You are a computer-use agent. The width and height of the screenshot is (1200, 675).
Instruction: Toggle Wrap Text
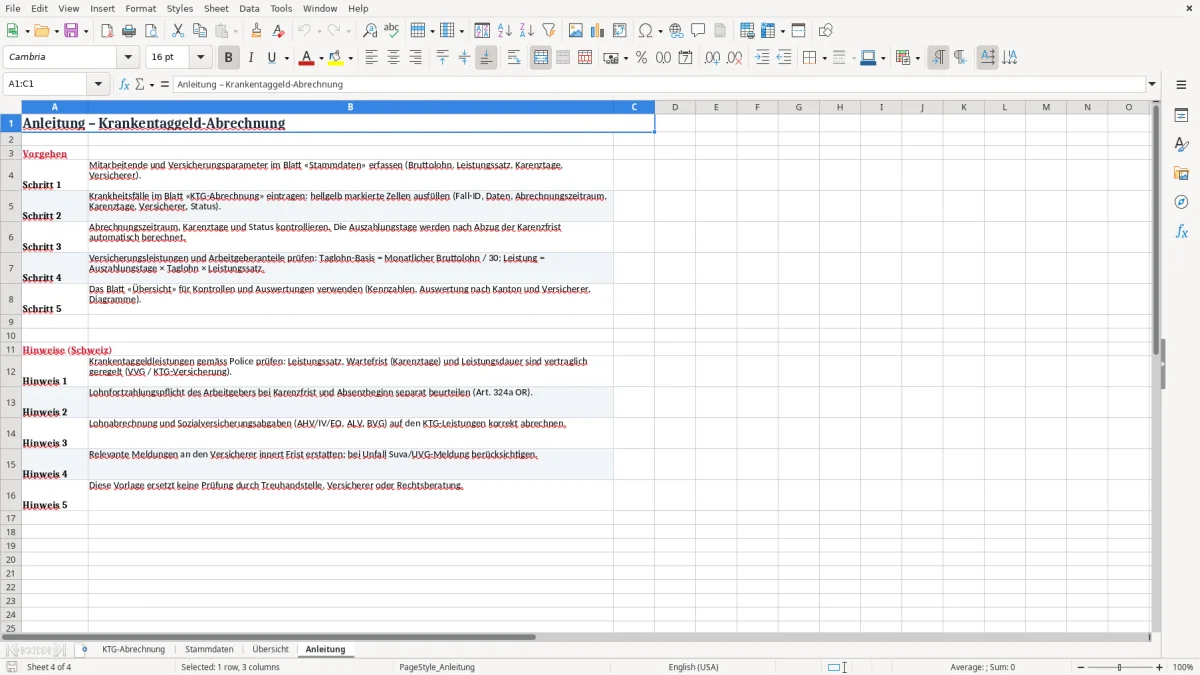[x=514, y=58]
